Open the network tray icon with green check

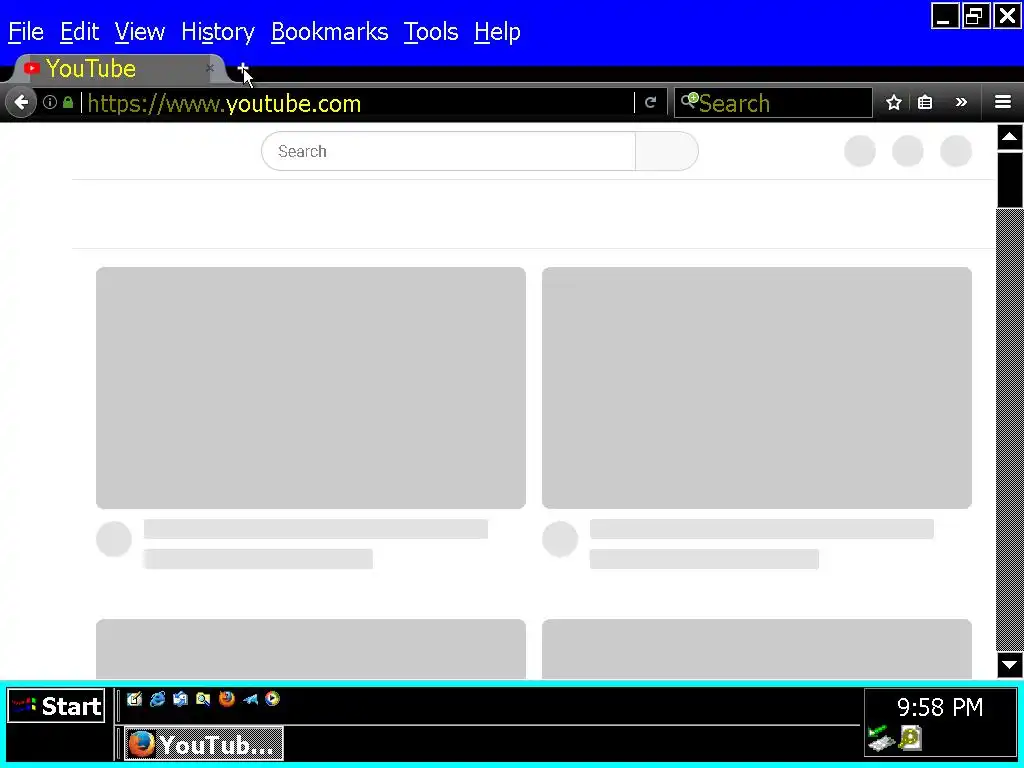point(880,738)
